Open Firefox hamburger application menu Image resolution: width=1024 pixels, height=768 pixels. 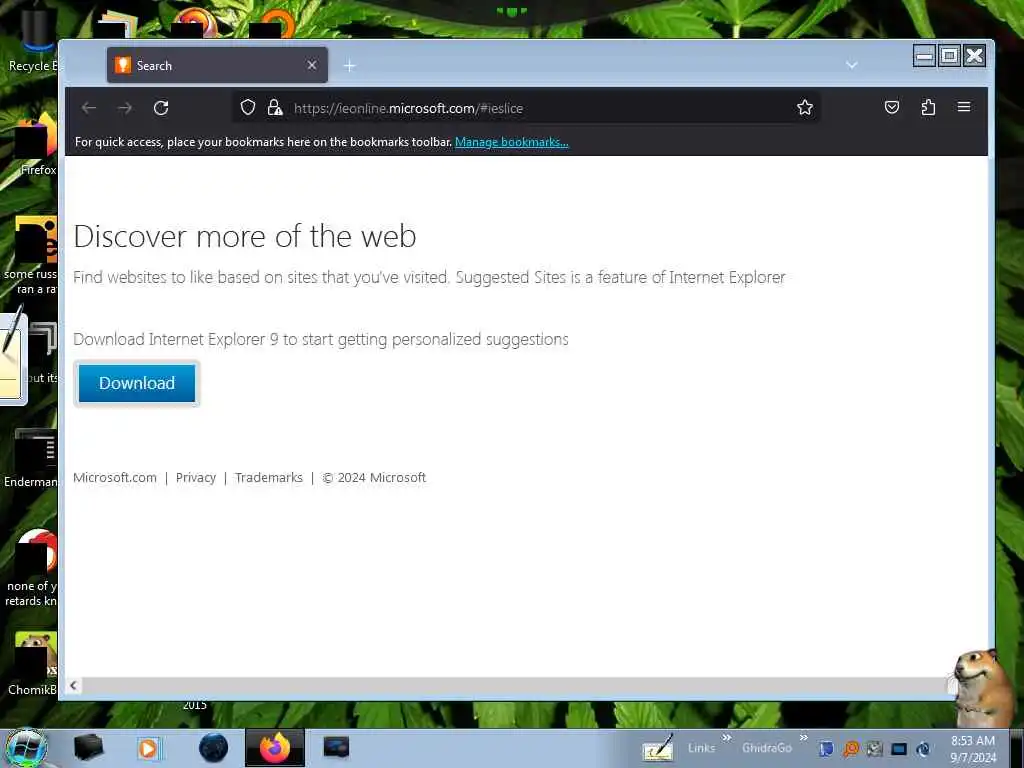coord(964,107)
